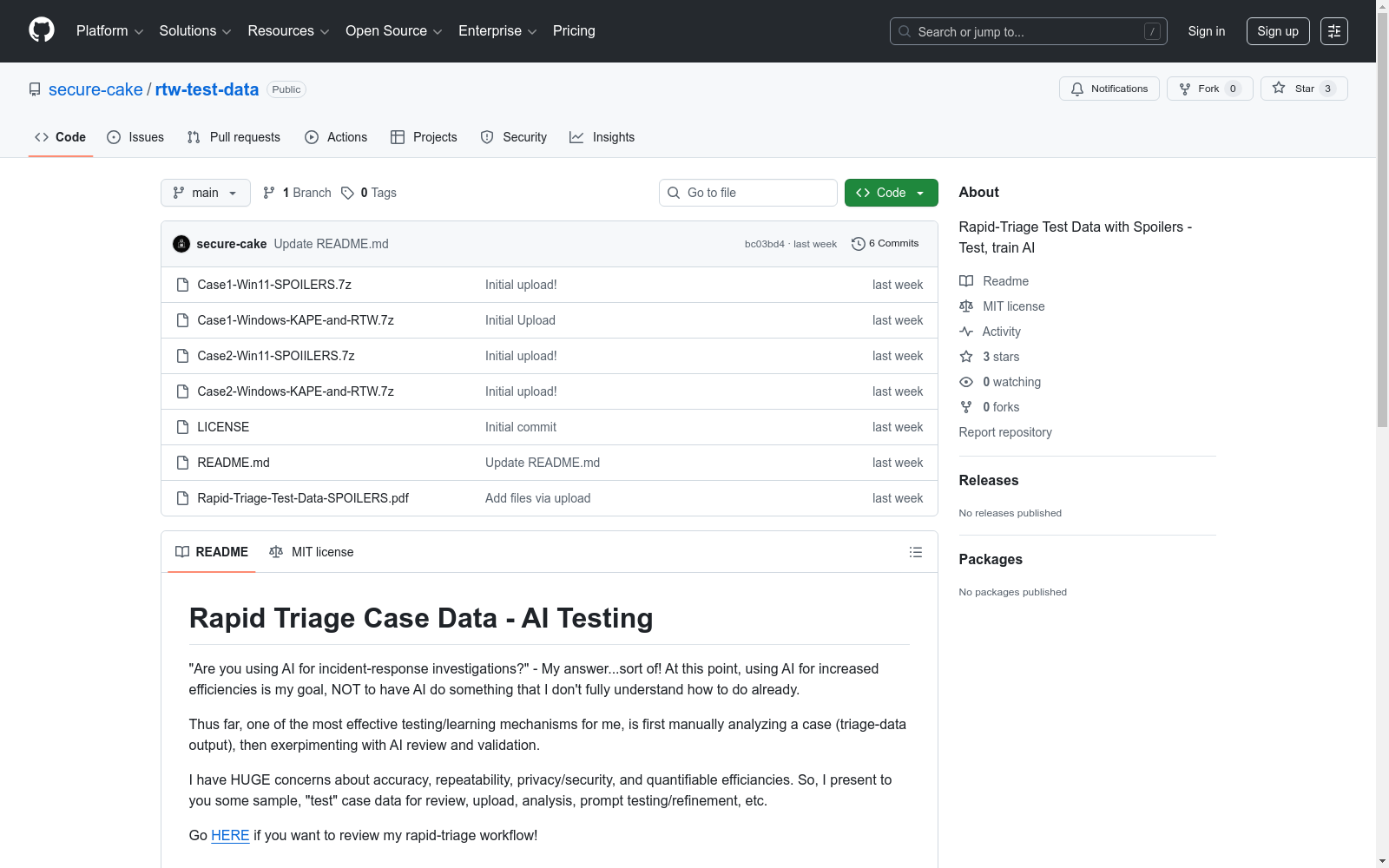This screenshot has height=868, width=1389.
Task: Open the green Code dropdown button
Action: pos(892,193)
